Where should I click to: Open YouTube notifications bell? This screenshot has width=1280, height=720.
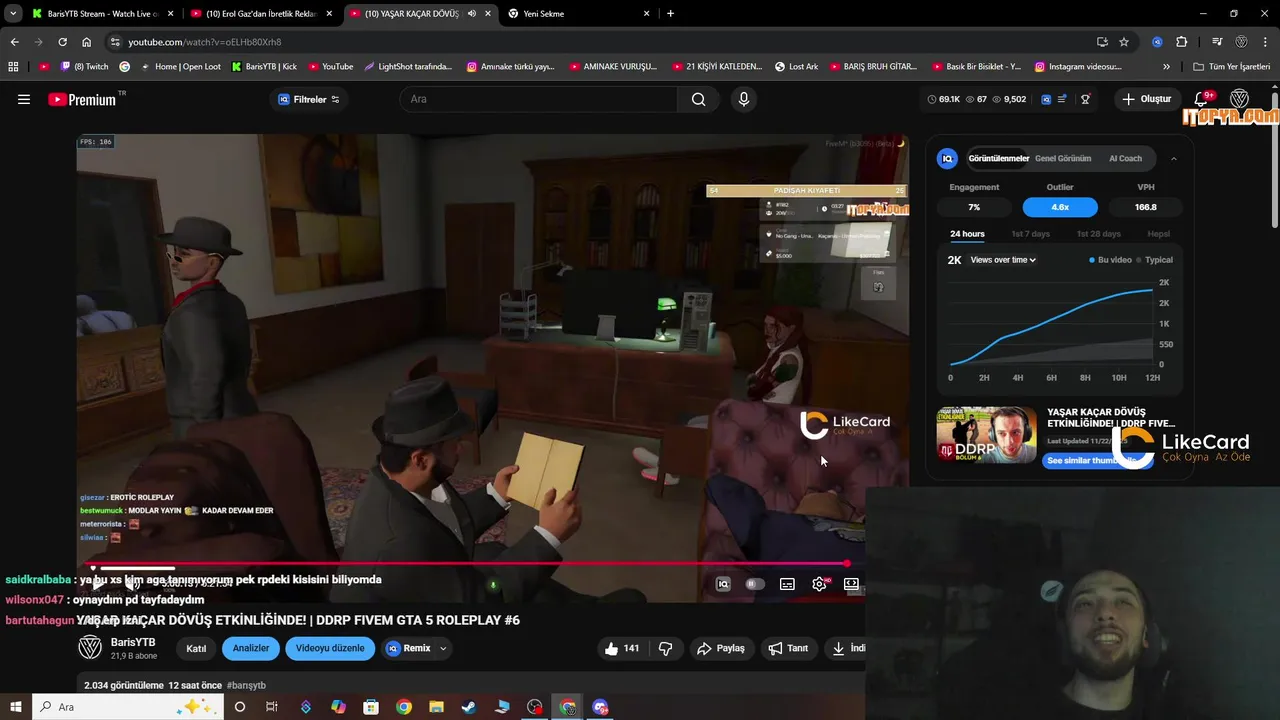(x=1203, y=99)
